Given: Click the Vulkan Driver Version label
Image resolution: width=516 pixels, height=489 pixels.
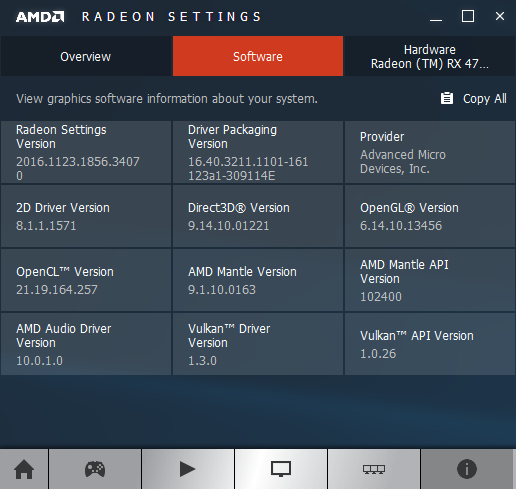Looking at the screenshot, I should pos(229,336).
